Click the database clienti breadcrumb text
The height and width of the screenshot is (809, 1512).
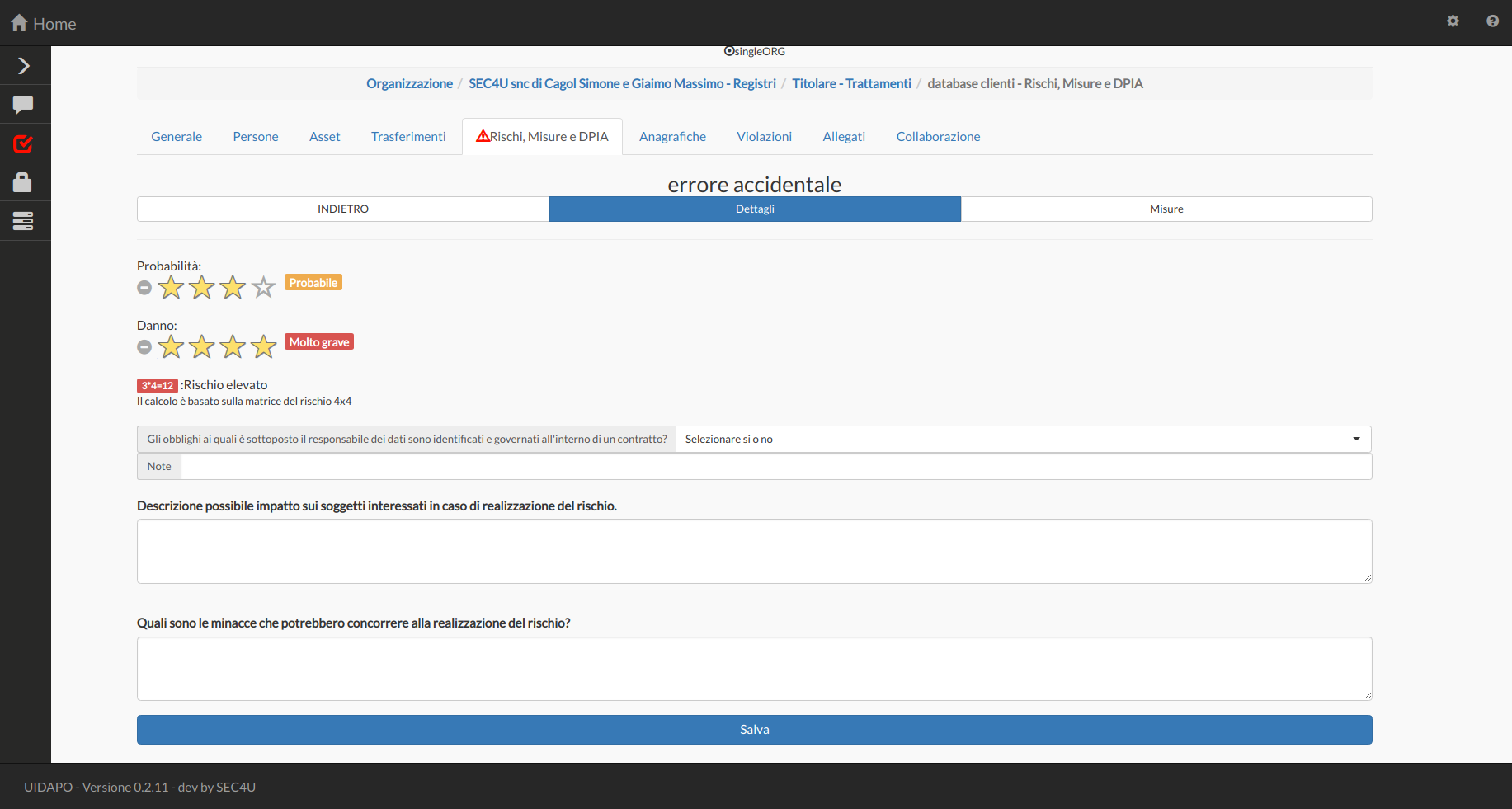(x=1035, y=83)
